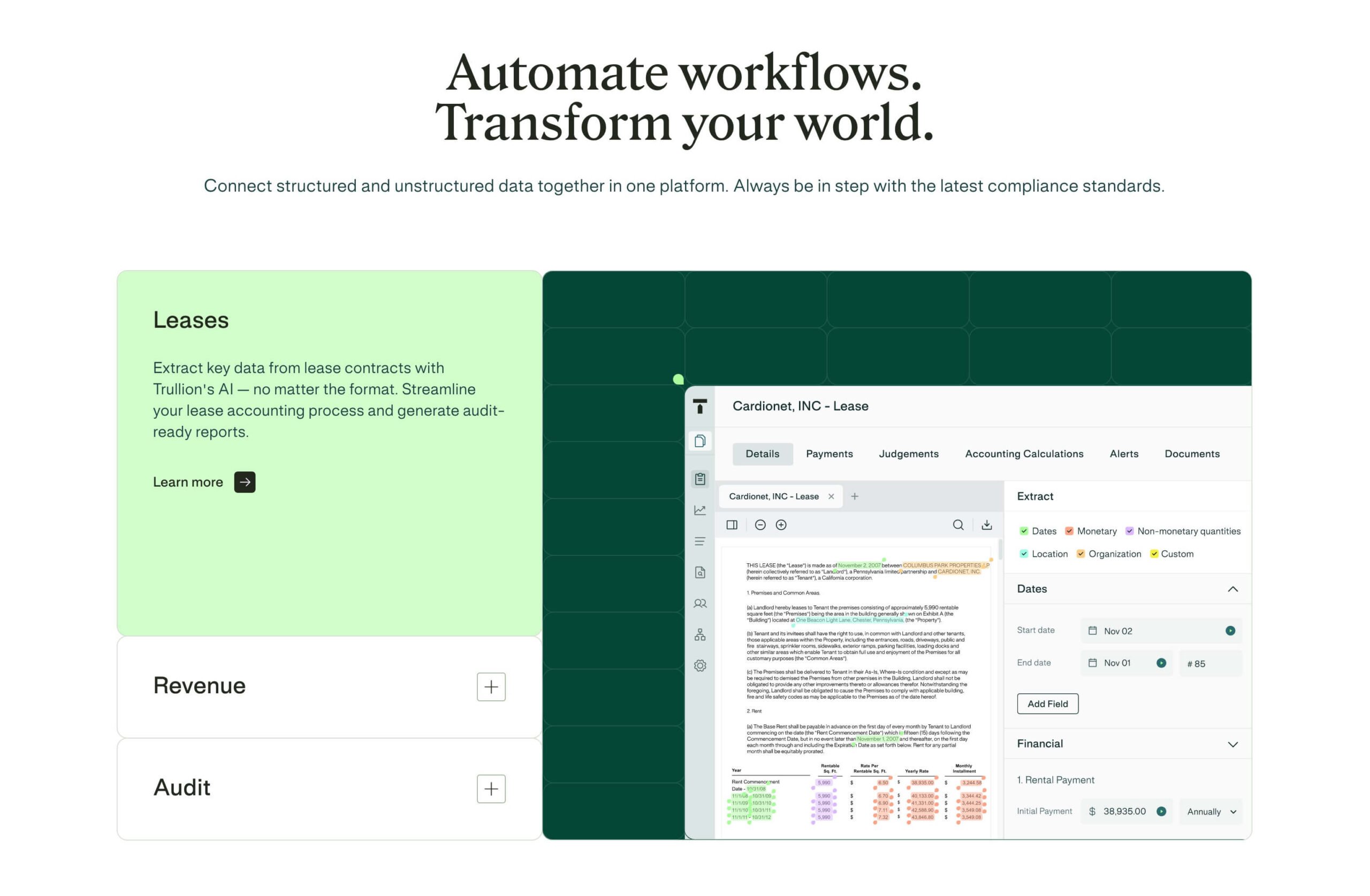Click the Learn more arrow icon
The width and height of the screenshot is (1370, 896).
(245, 483)
